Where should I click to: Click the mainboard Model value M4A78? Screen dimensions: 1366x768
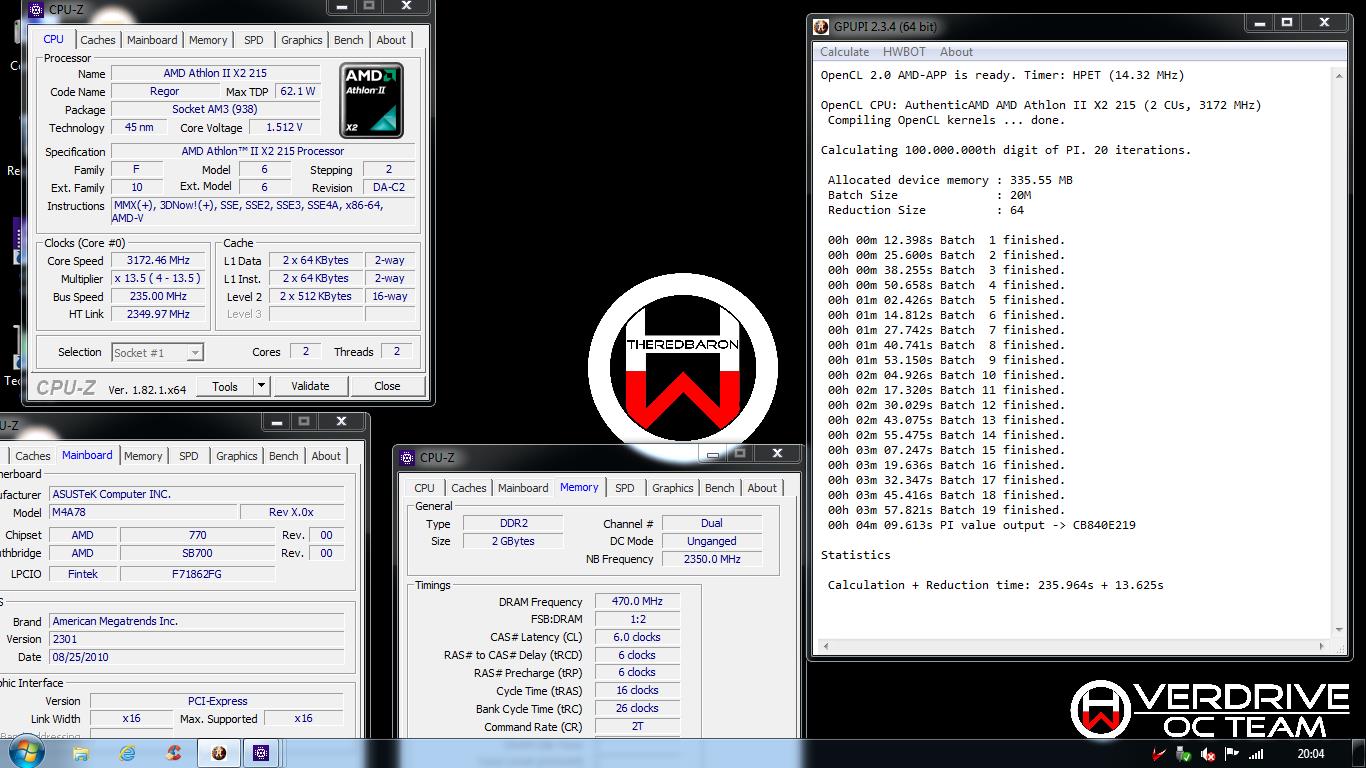(x=141, y=512)
